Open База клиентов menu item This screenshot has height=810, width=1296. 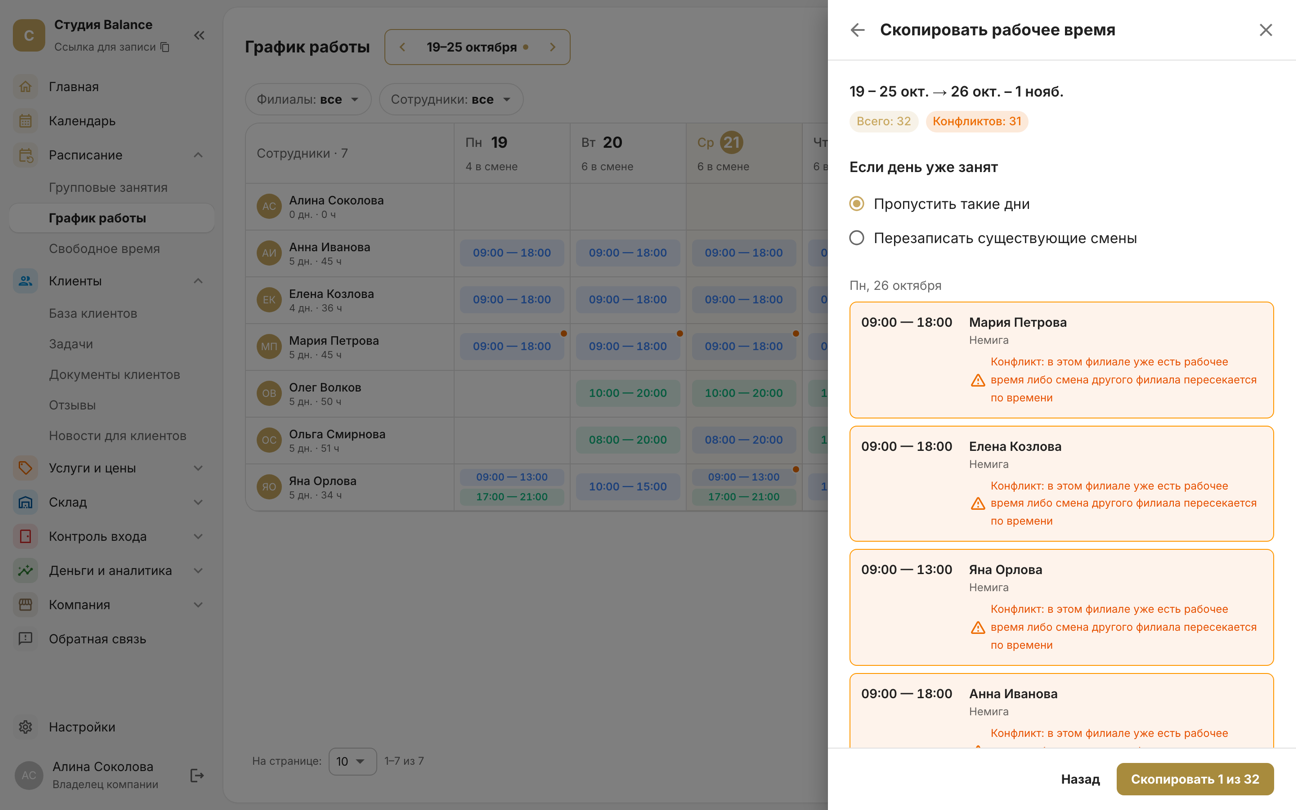(93, 313)
